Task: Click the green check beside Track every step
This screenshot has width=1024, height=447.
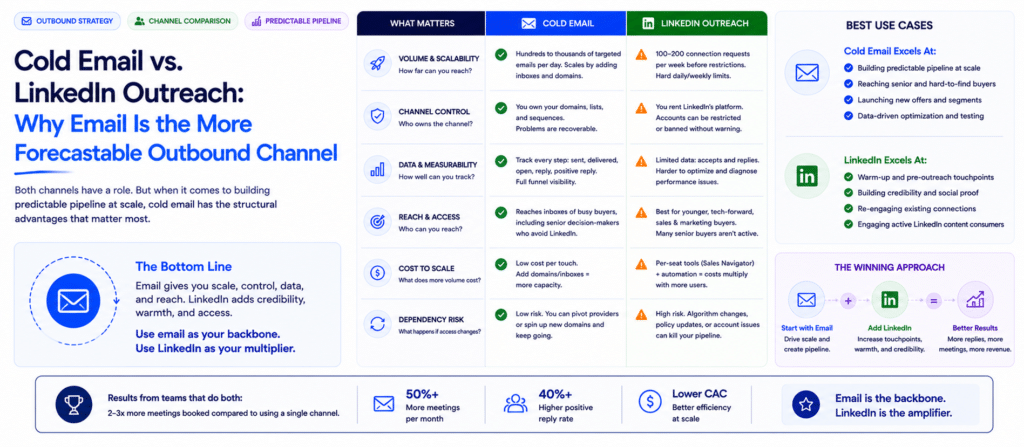Action: click(501, 160)
